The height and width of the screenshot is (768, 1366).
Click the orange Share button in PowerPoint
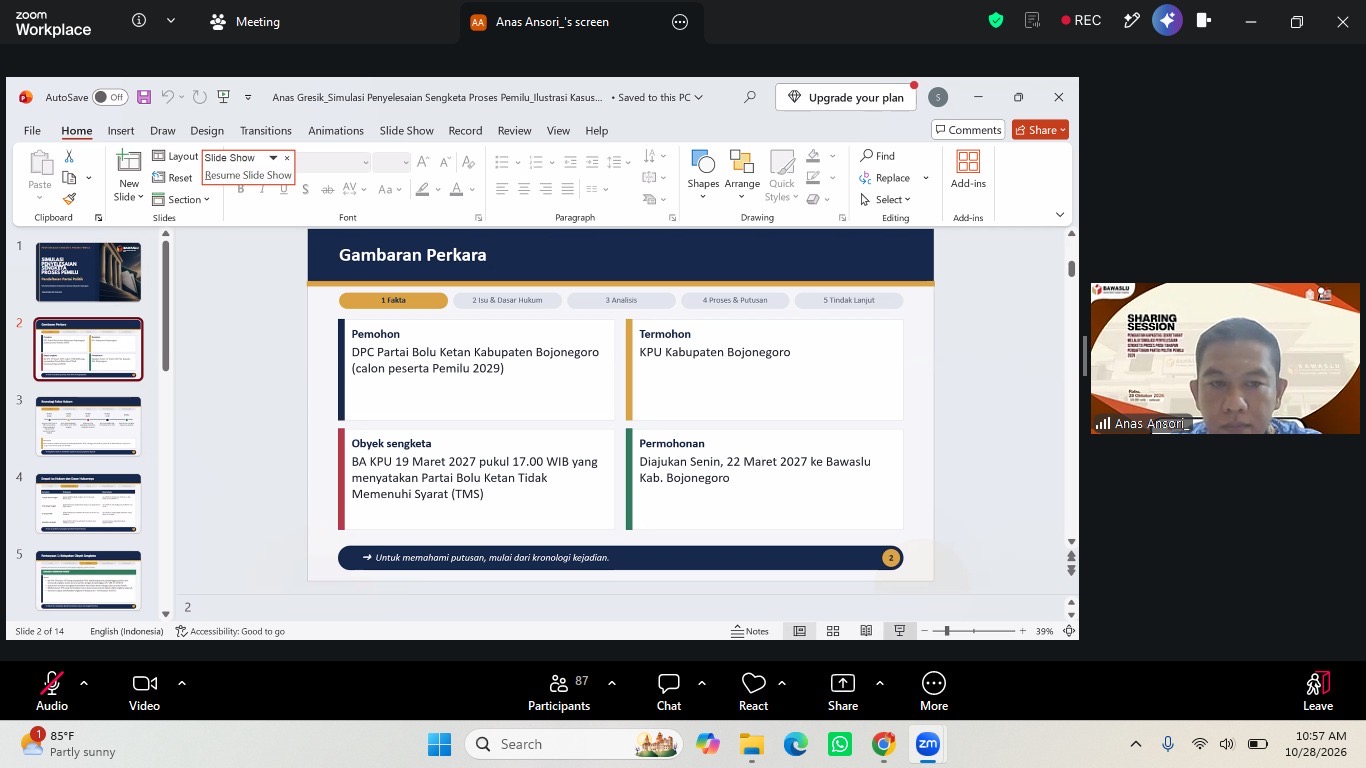tap(1040, 130)
